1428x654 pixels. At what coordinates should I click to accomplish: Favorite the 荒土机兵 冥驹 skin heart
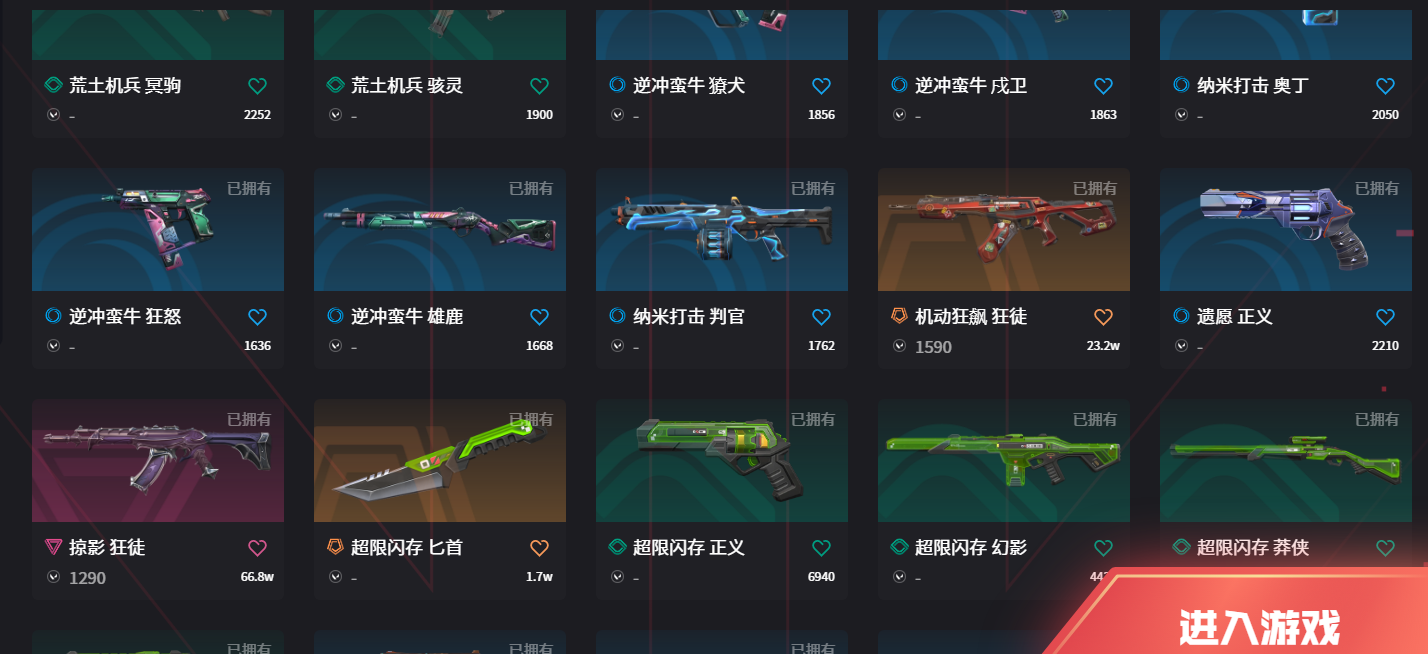[x=257, y=86]
